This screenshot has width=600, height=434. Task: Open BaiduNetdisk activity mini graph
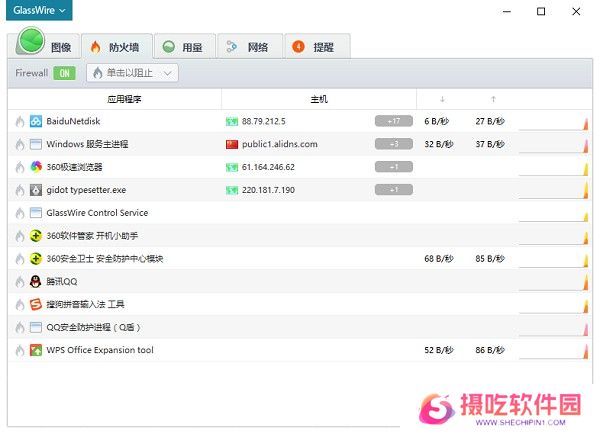coord(554,124)
